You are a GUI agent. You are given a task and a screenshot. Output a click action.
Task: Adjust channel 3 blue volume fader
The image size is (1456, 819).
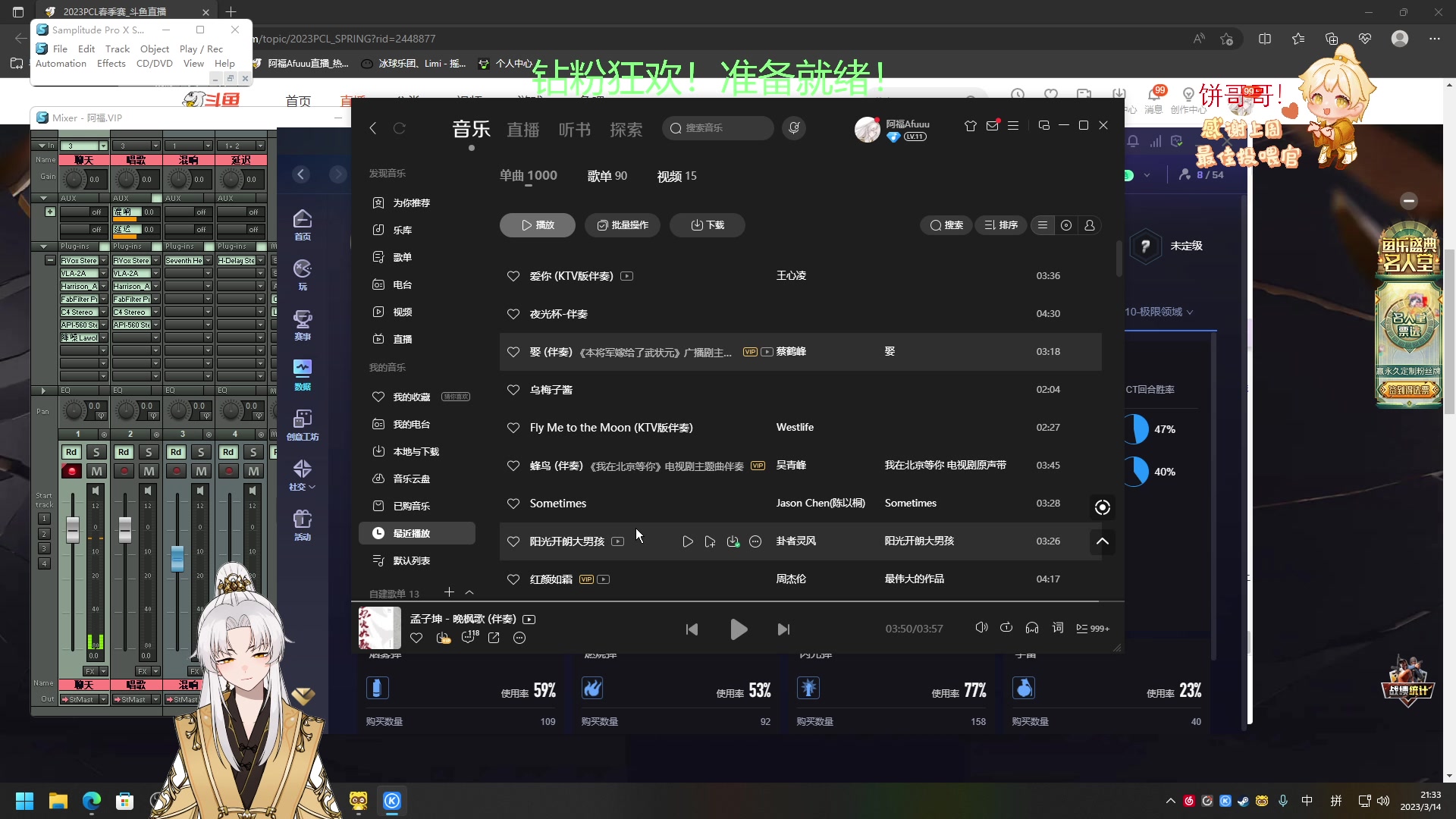click(177, 558)
